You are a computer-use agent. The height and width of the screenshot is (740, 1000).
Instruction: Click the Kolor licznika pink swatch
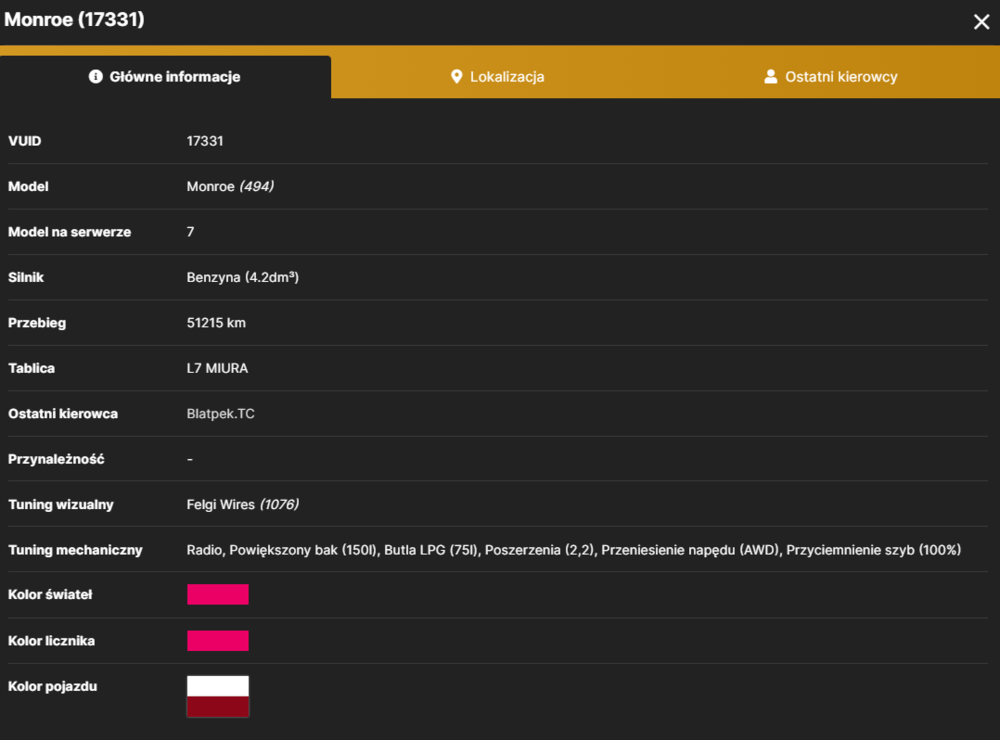tap(217, 640)
